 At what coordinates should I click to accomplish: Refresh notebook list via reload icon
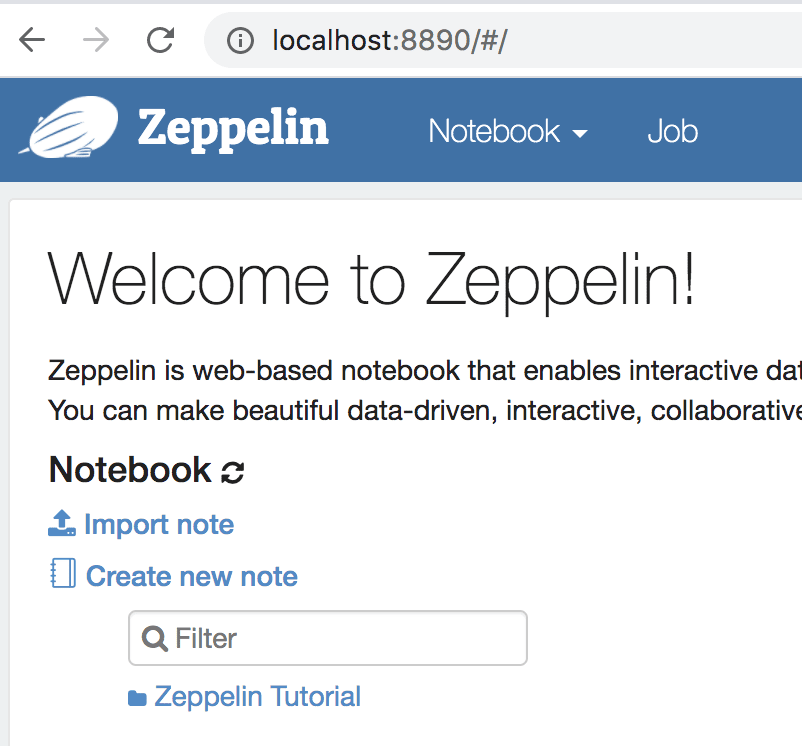click(x=233, y=472)
